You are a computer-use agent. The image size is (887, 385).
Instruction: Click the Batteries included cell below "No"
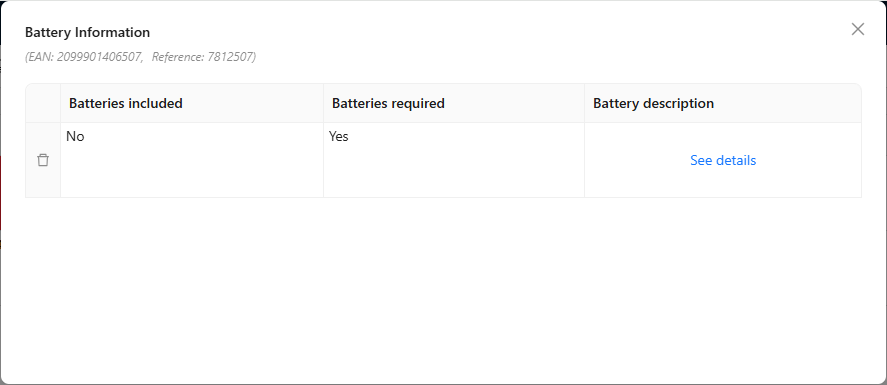192,170
